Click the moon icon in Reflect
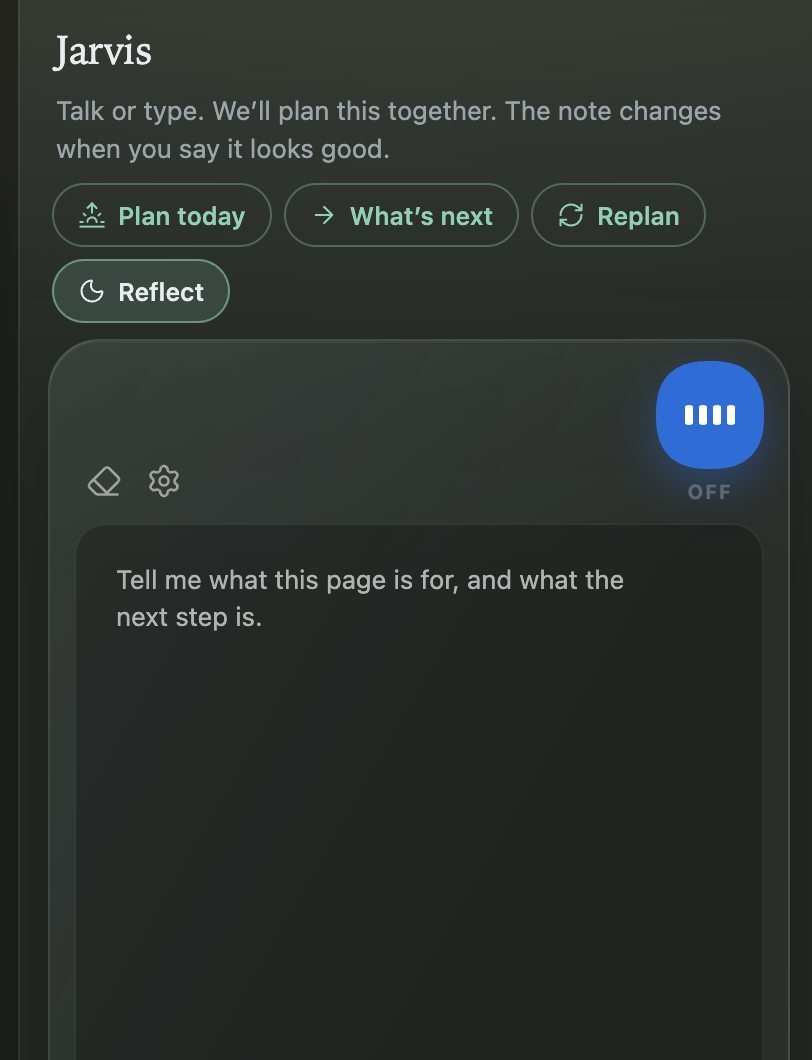812x1060 pixels. pos(92,292)
